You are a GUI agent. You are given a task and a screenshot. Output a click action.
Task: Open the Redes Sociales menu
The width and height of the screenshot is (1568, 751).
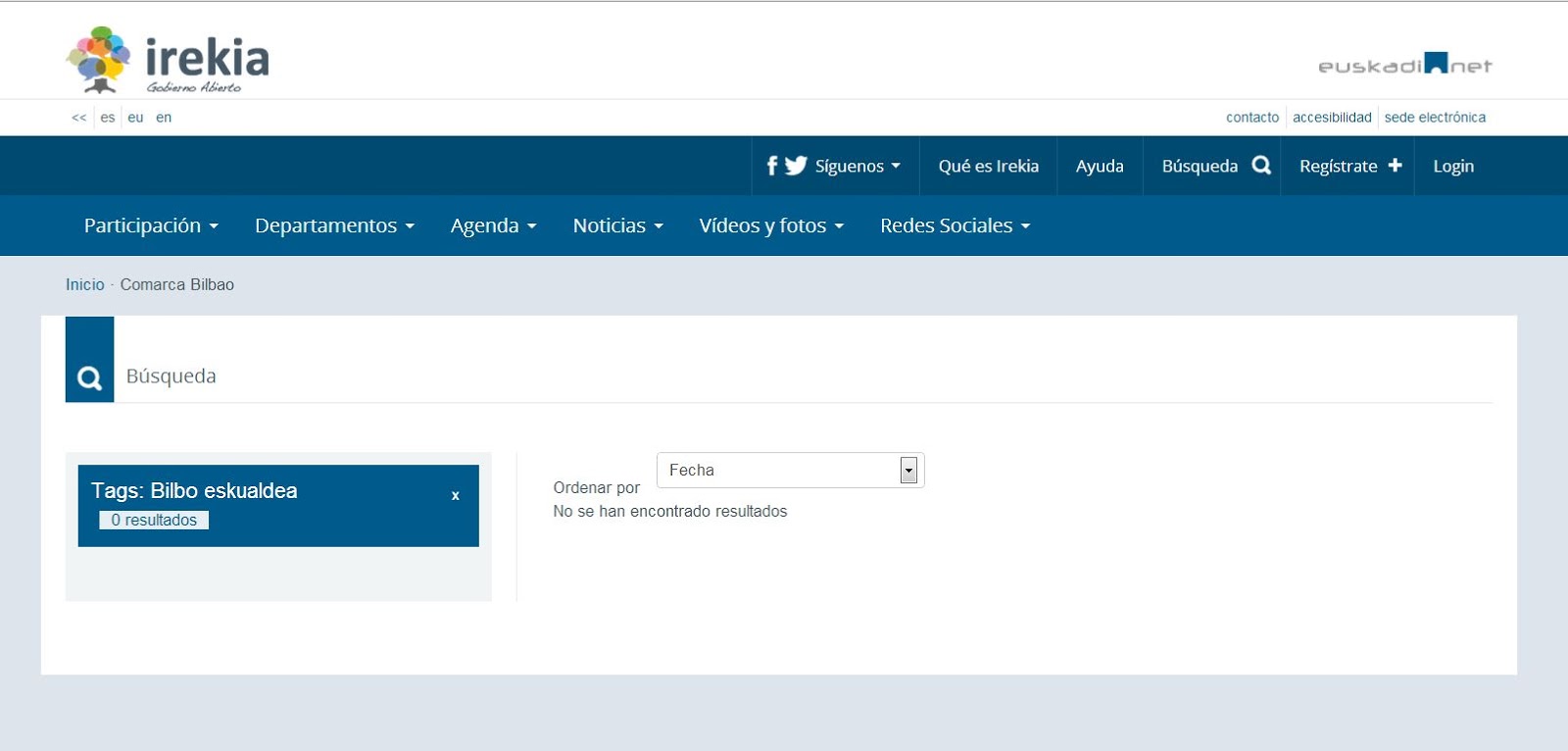coord(955,225)
